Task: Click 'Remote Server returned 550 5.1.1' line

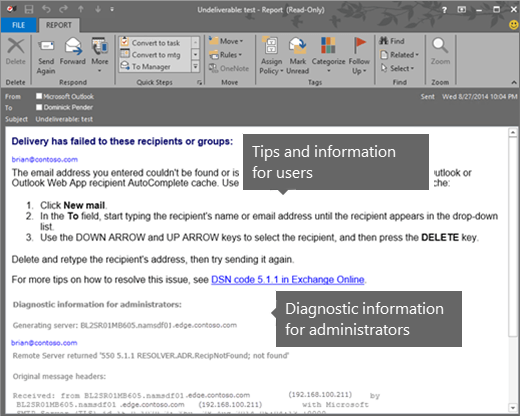Action: tap(151, 356)
